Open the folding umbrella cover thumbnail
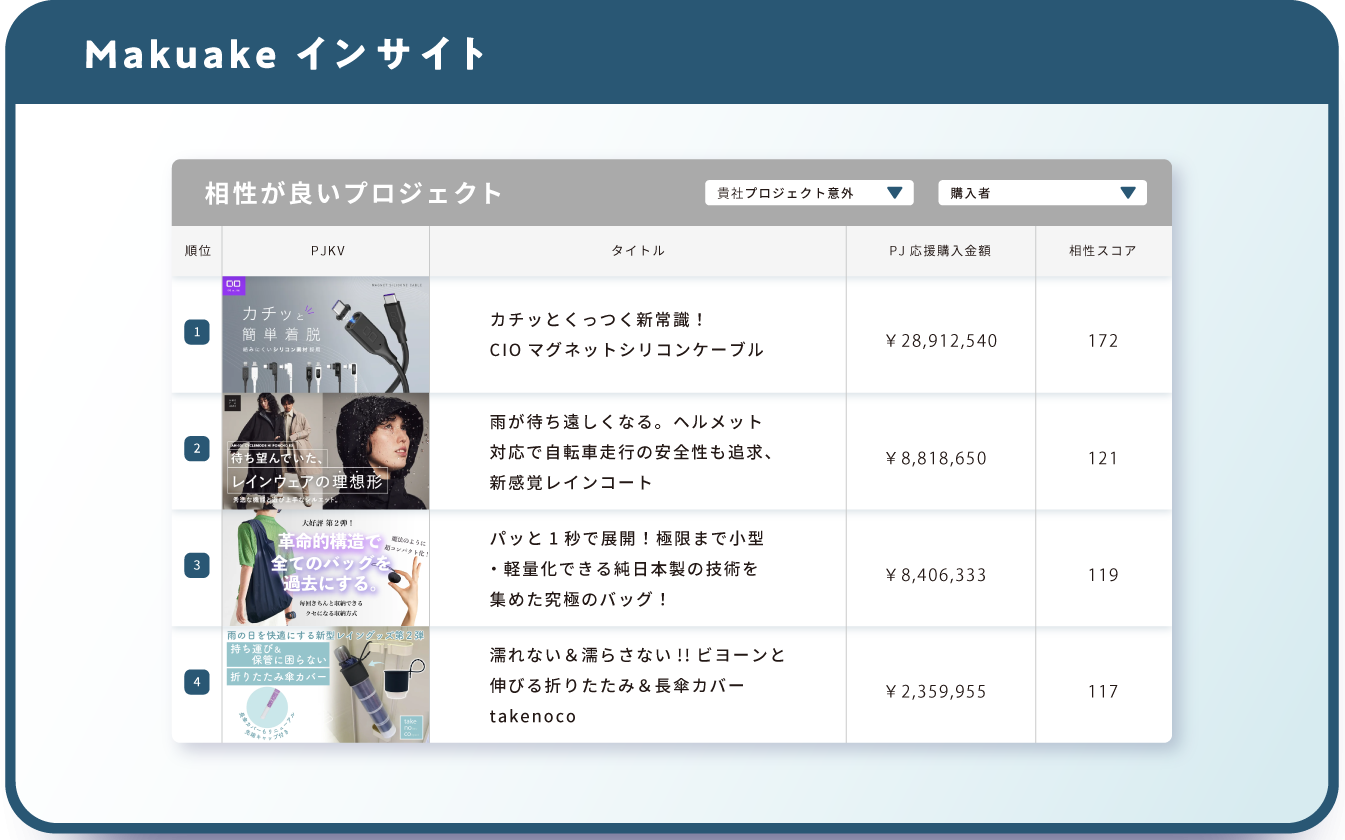Image resolution: width=1345 pixels, height=840 pixels. (326, 685)
